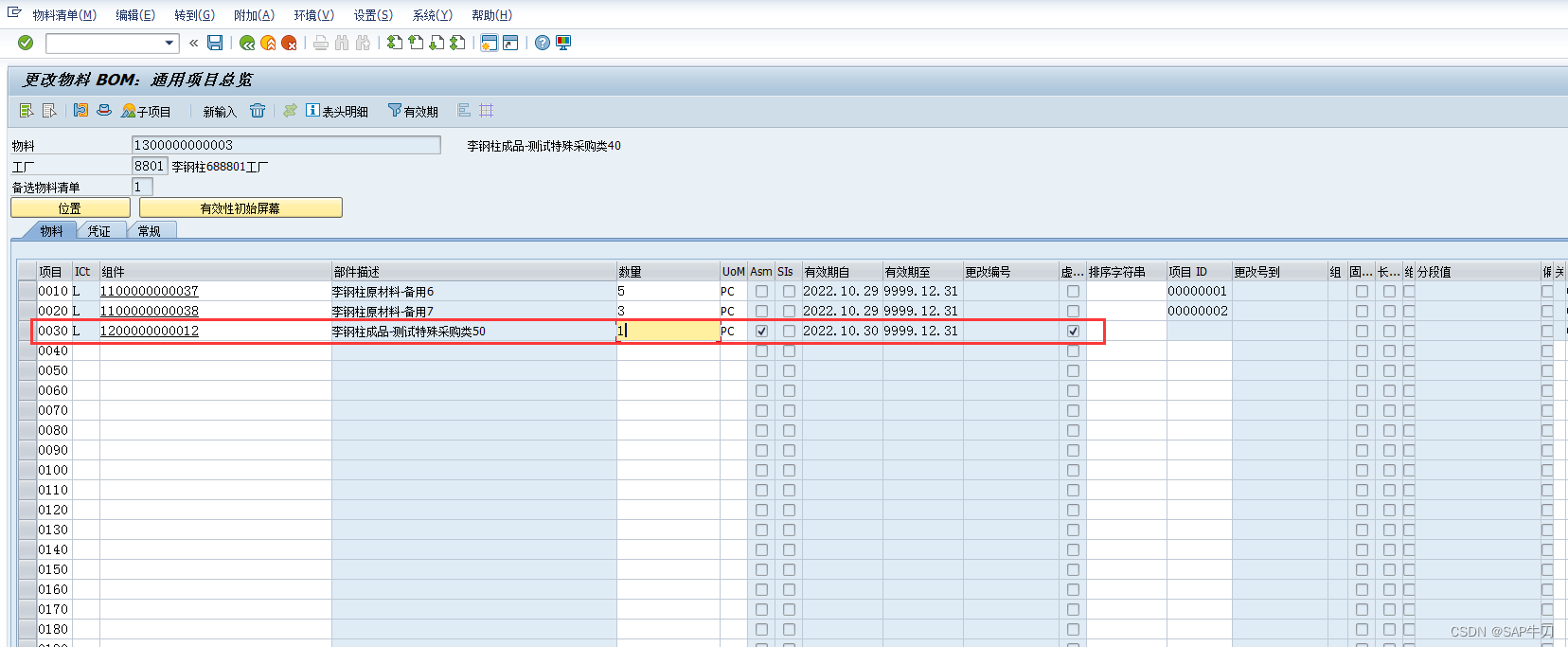
Task: Click the 子项目 toolbar button
Action: coord(146,111)
